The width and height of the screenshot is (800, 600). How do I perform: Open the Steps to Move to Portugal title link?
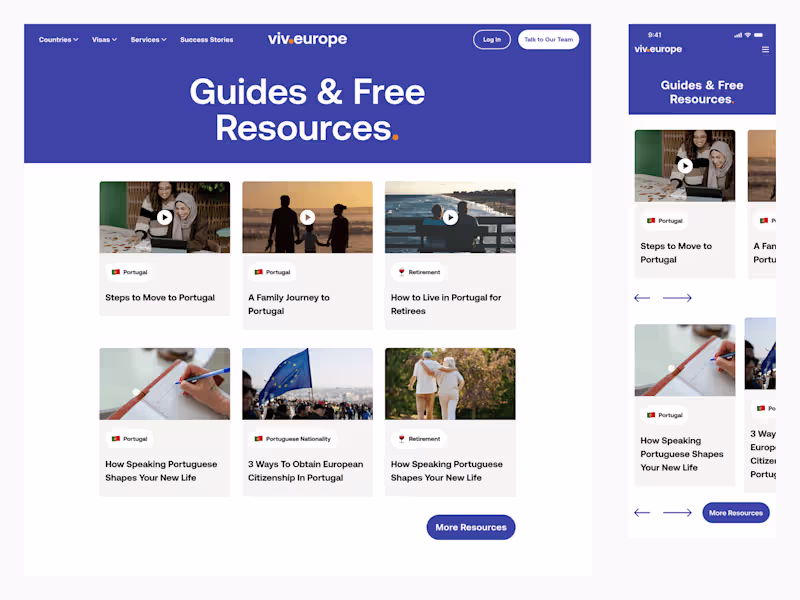click(160, 297)
